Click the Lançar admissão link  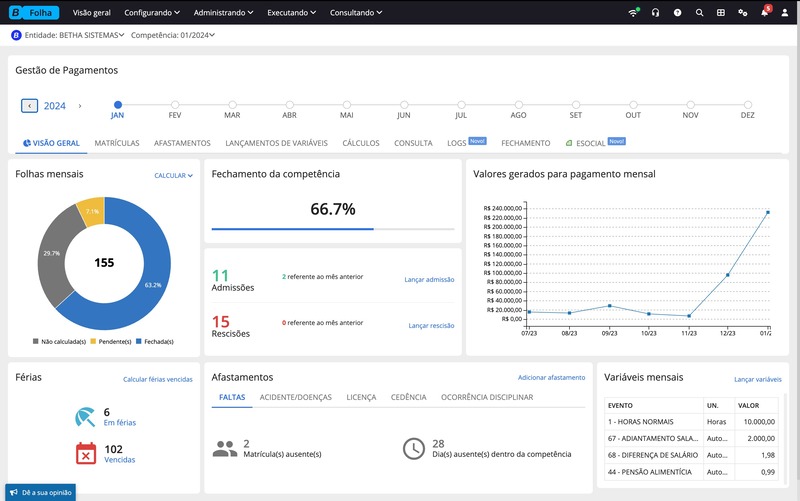[x=429, y=280]
